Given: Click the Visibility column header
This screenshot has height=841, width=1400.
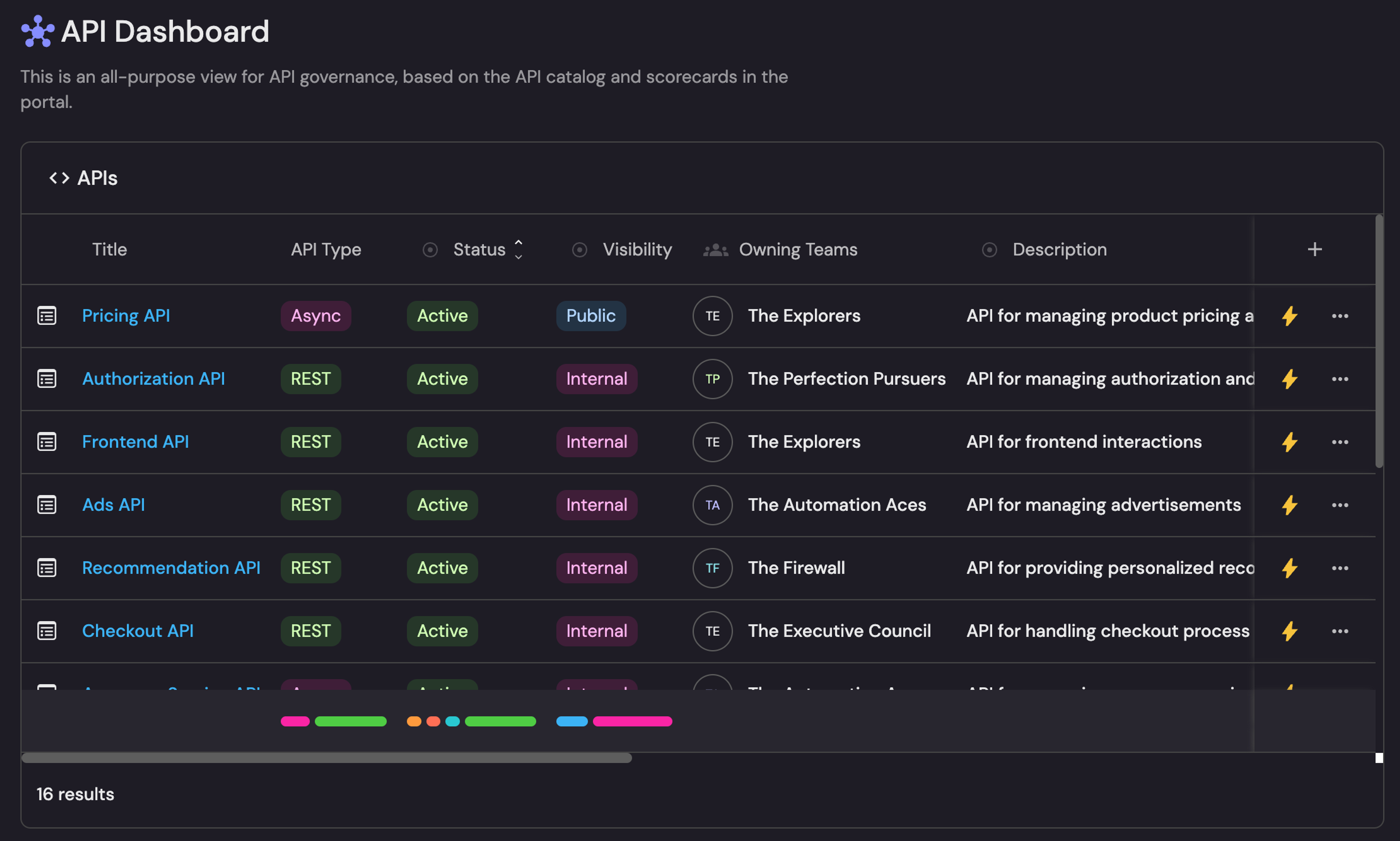Looking at the screenshot, I should point(637,249).
